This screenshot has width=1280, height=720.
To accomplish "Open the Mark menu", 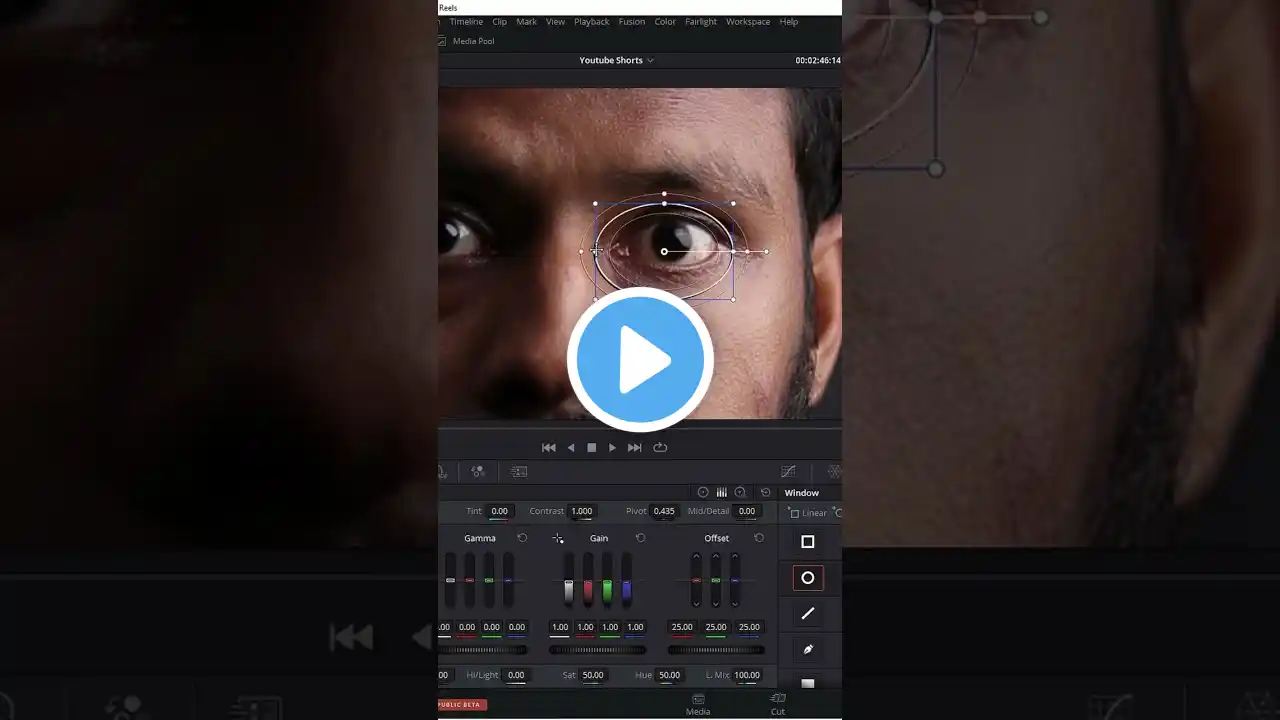I will [526, 22].
